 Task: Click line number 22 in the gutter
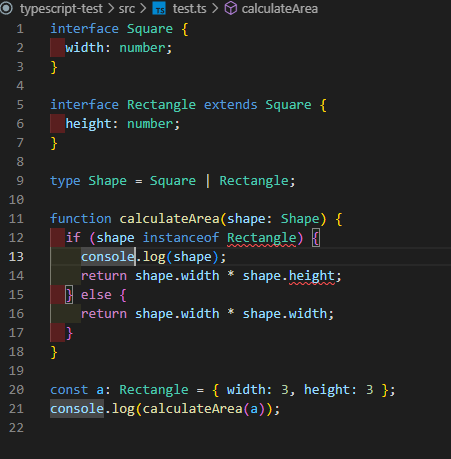pos(16,428)
